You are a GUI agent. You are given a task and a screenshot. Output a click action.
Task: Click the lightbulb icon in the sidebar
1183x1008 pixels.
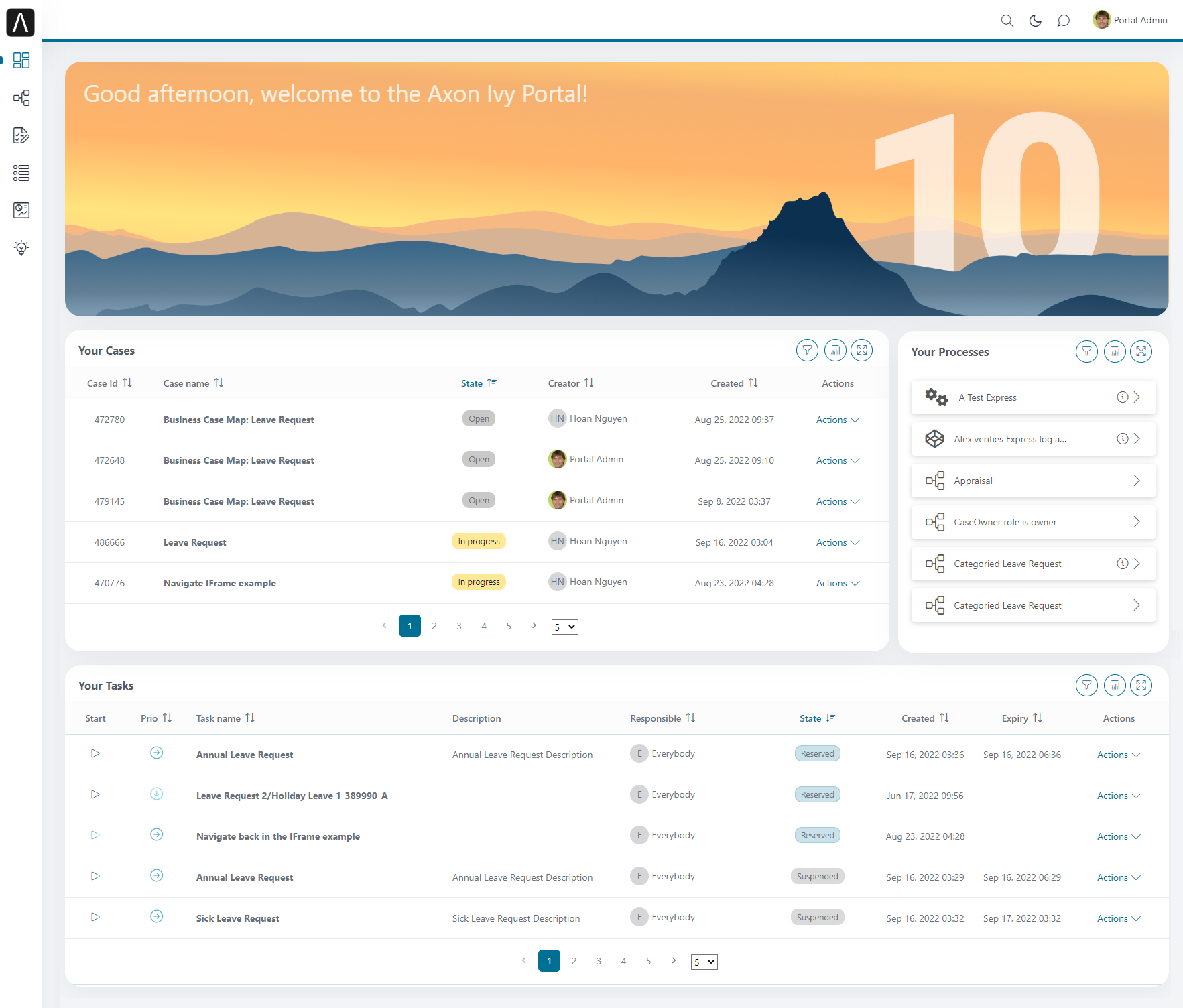click(21, 247)
